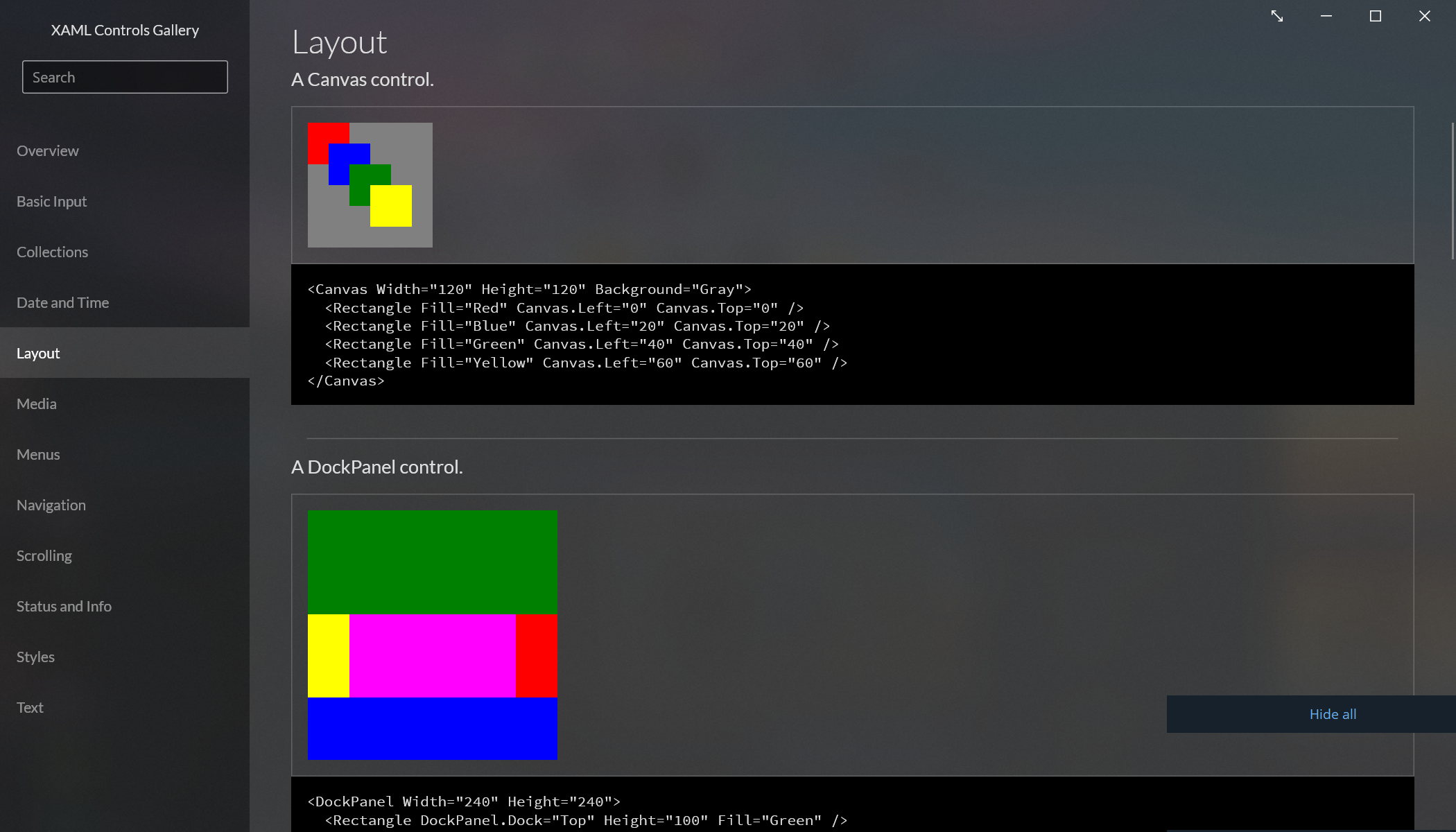This screenshot has width=1456, height=832.
Task: Open the Scrolling section
Action: 44,555
